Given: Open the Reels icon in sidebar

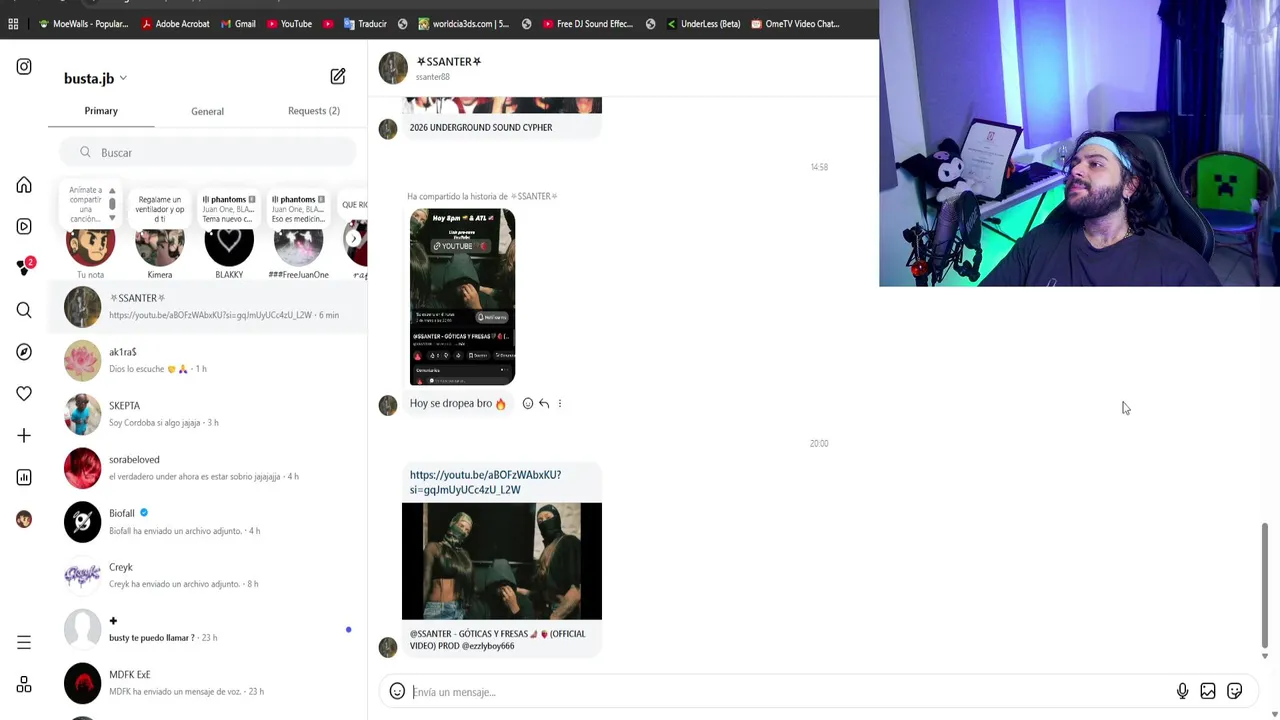Looking at the screenshot, I should [x=24, y=226].
